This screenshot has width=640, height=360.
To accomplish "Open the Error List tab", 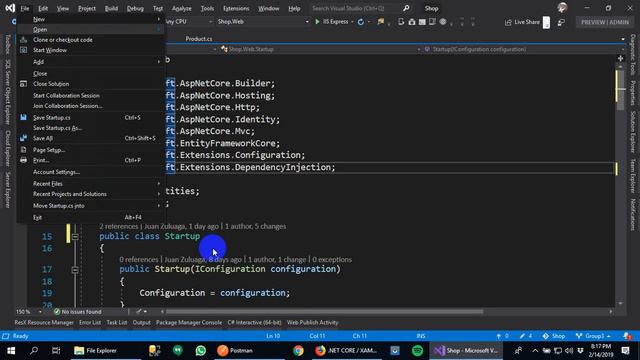I will click(90, 322).
